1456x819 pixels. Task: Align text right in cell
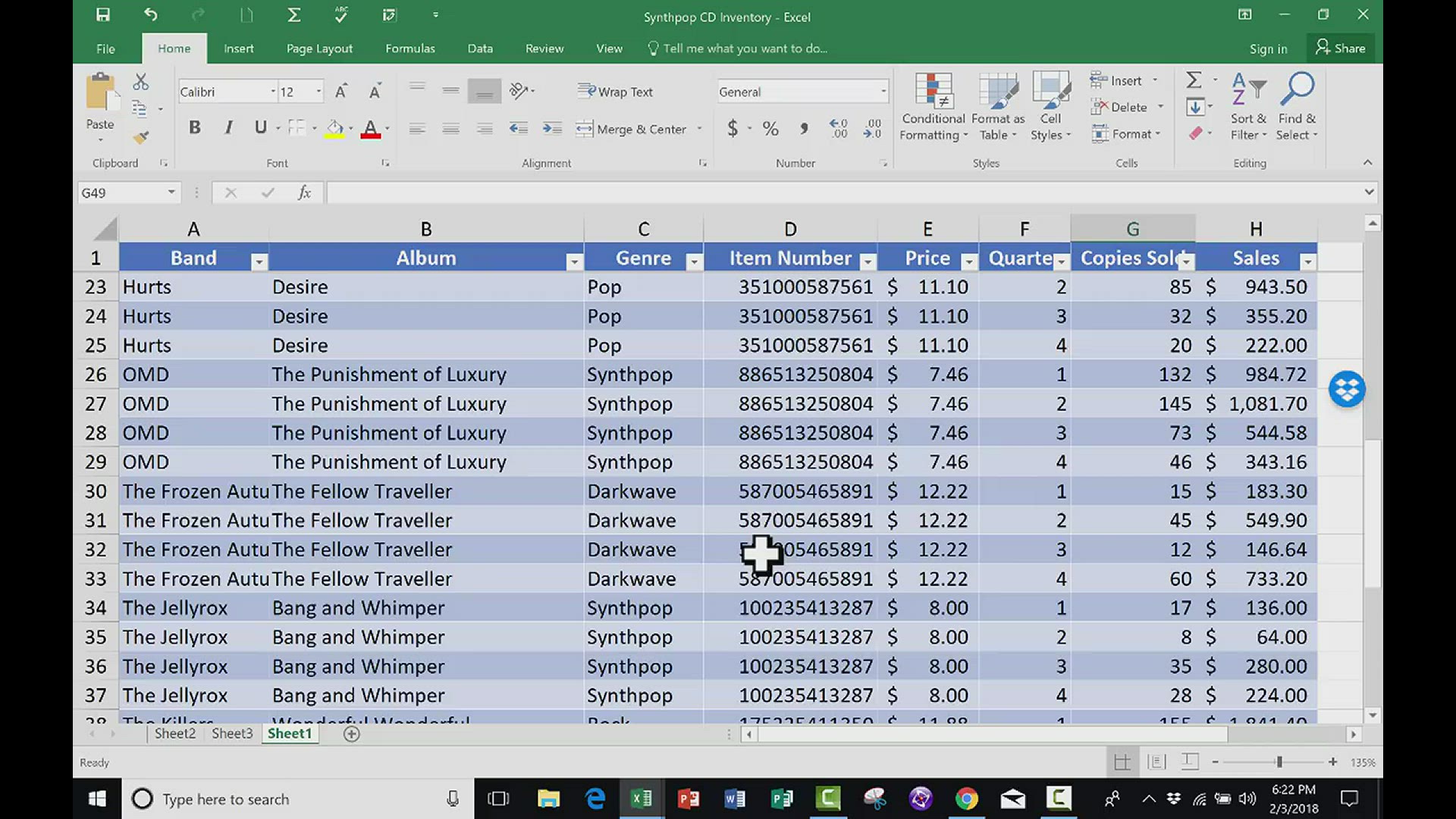[x=485, y=129]
